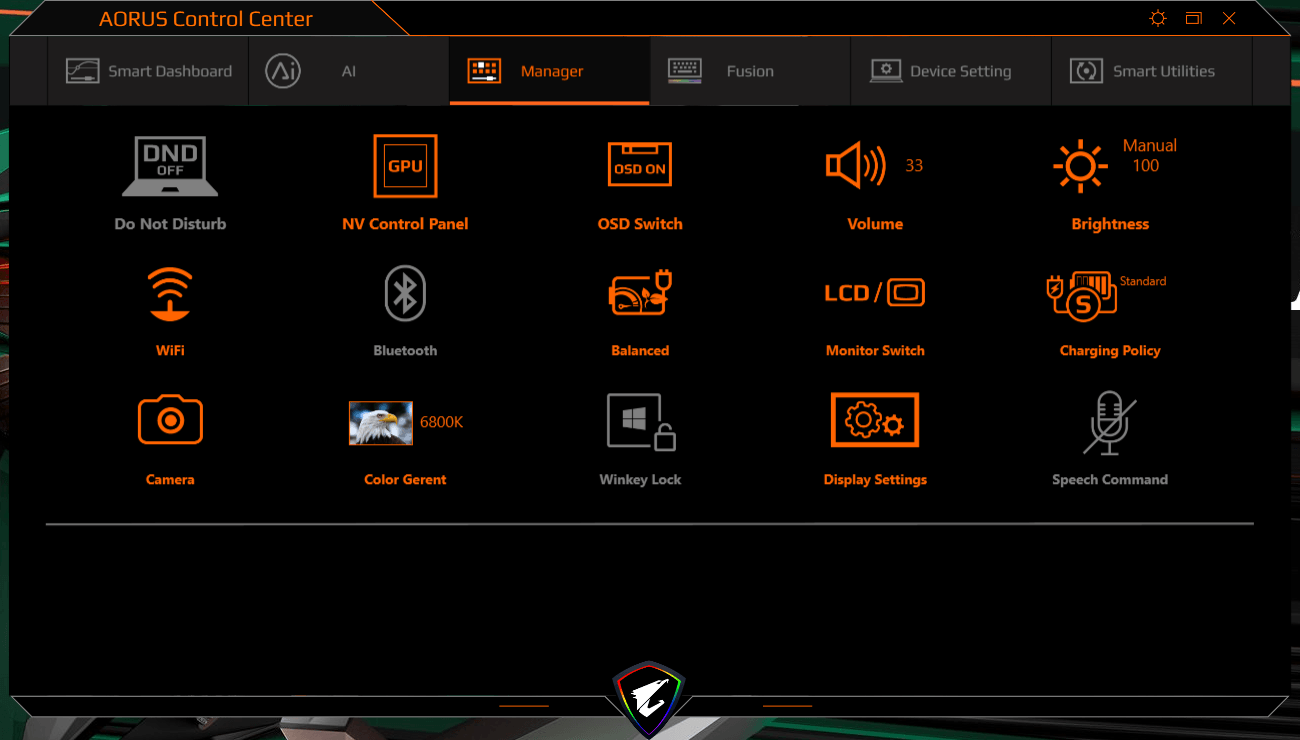Click the "Bluetooth" label

(405, 351)
